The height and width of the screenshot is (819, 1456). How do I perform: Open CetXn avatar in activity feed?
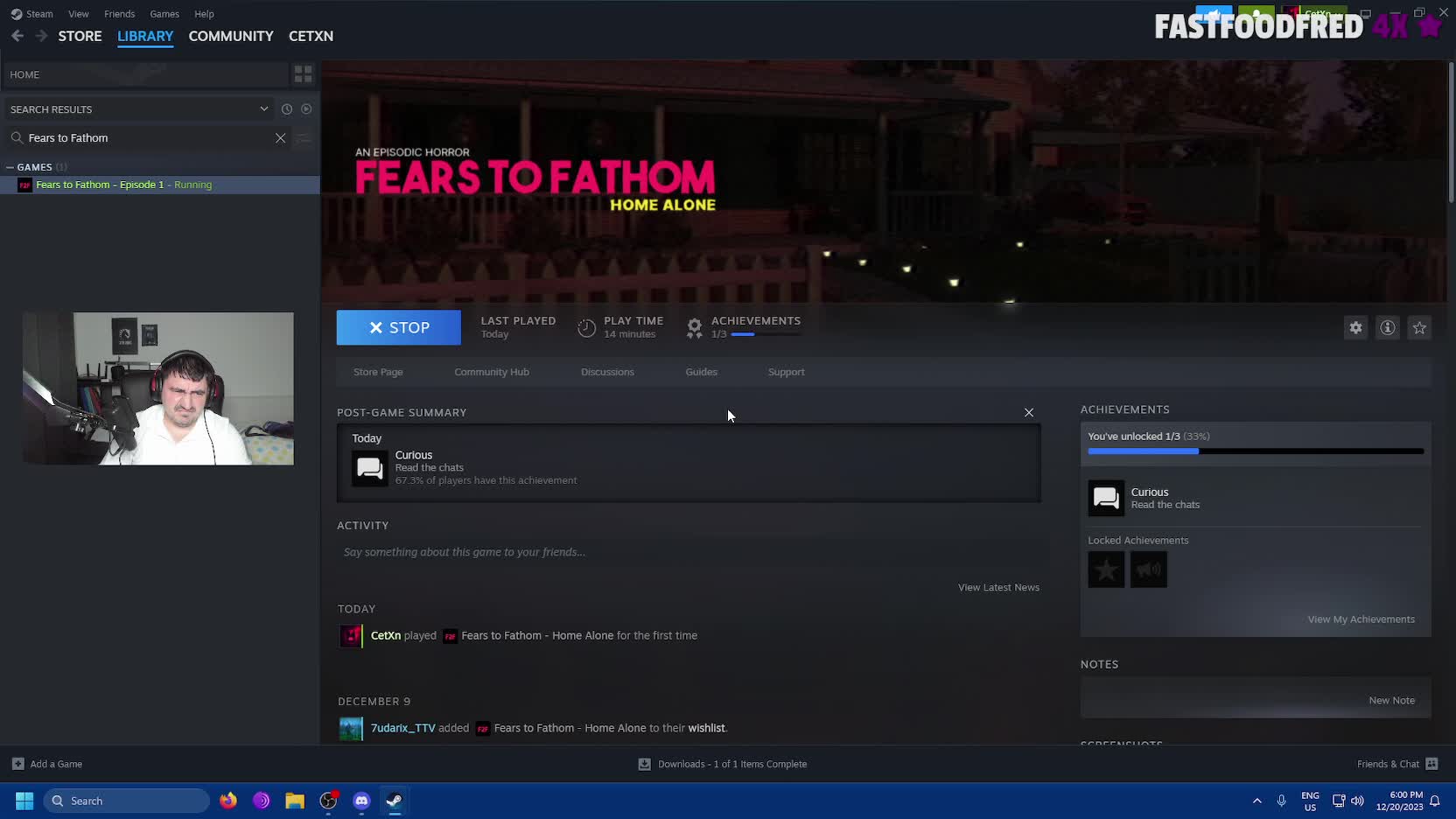(x=351, y=636)
